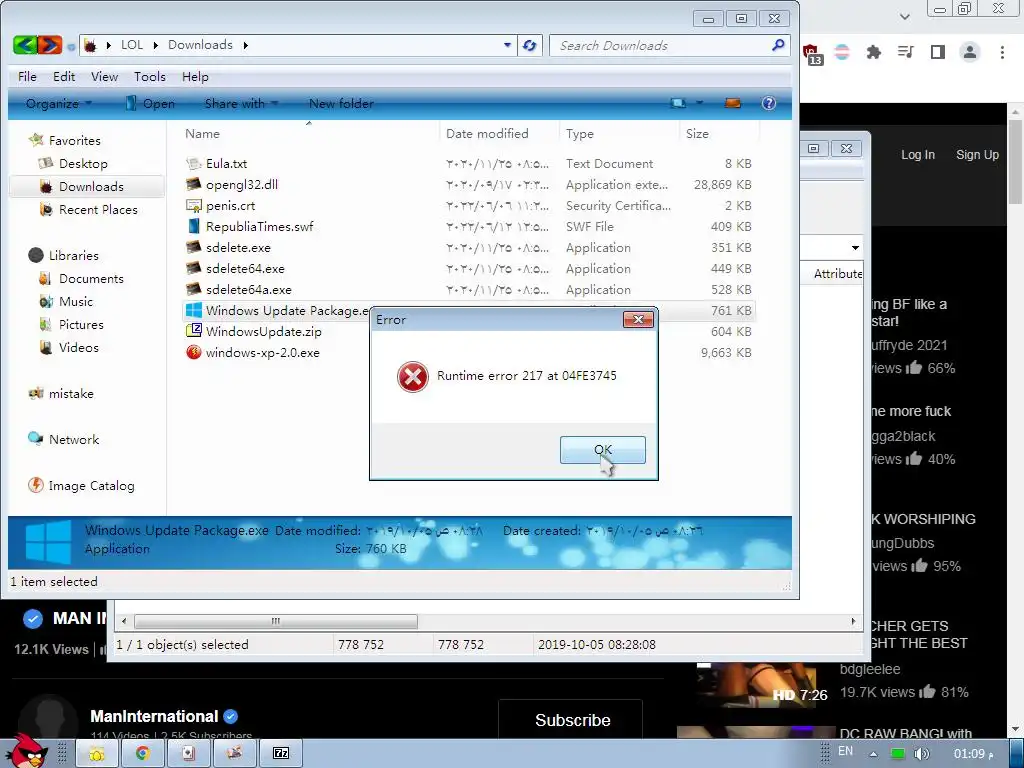This screenshot has width=1024, height=768.
Task: Open the View menu
Action: 104,77
